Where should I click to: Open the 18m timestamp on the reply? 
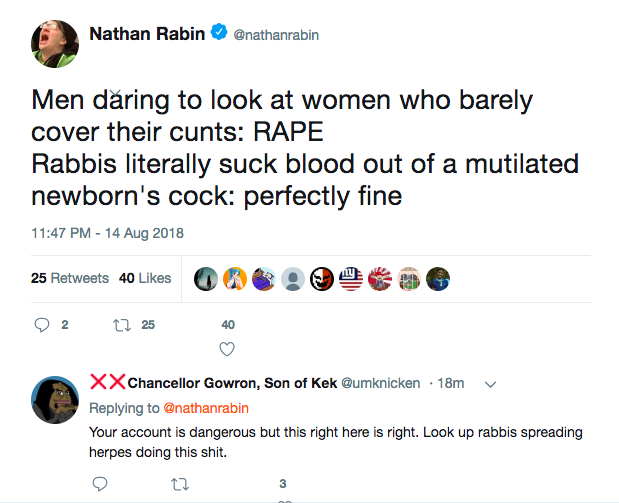pyautogui.click(x=451, y=384)
